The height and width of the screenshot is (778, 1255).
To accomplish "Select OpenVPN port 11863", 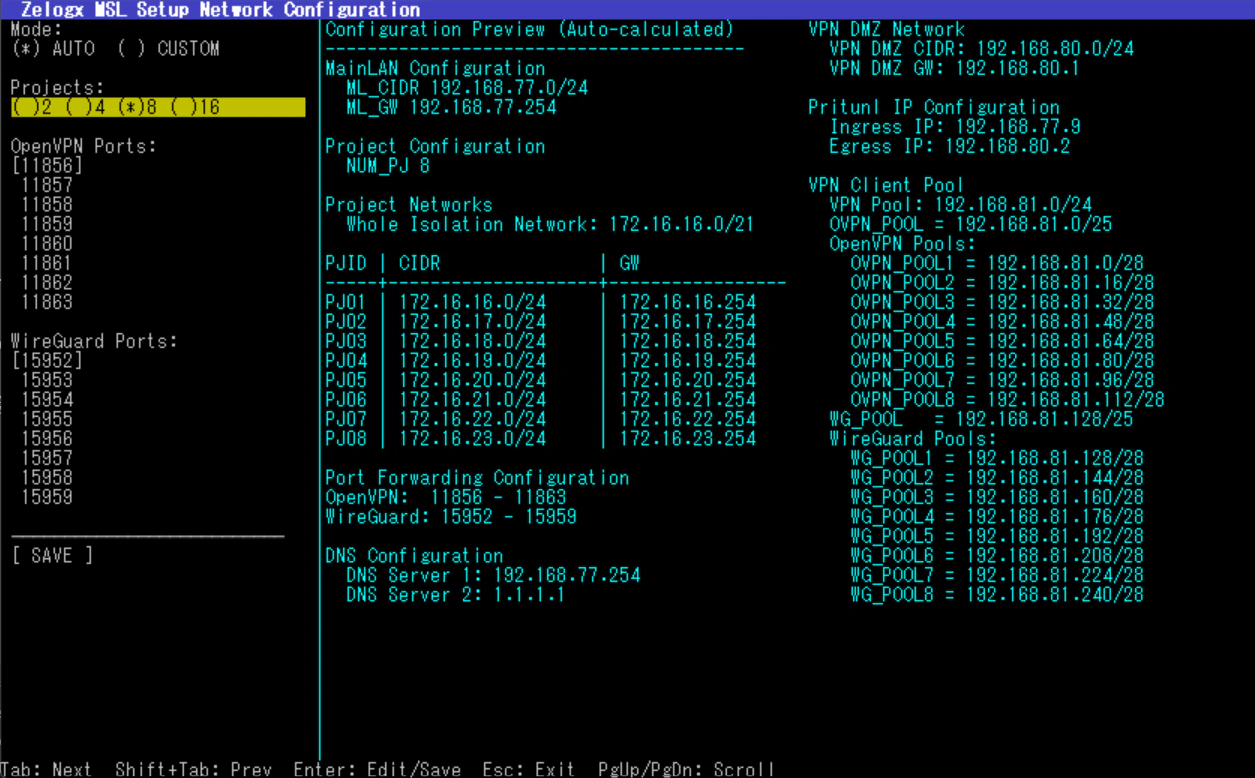I will pos(47,302).
